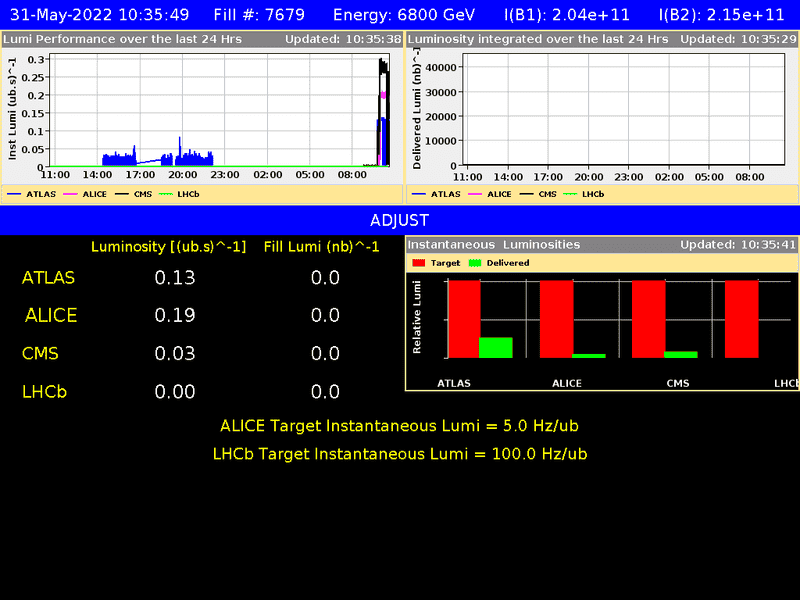800x600 pixels.
Task: Select ATLAS legend marker in Lumi Performance chart
Action: [x=16, y=194]
